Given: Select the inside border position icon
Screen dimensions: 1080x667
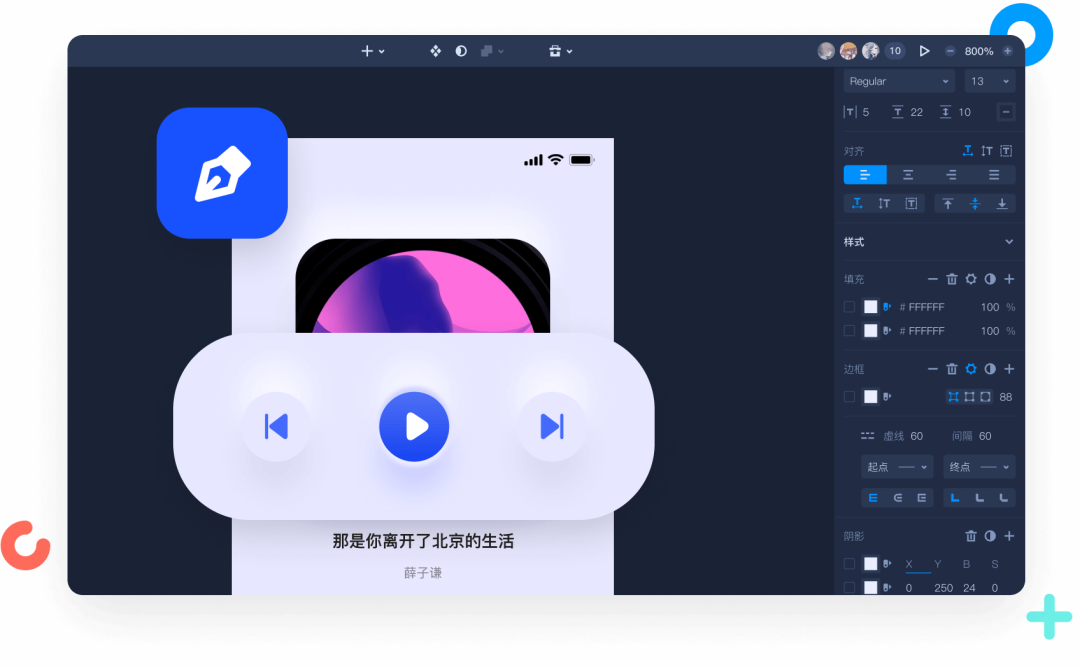Looking at the screenshot, I should point(953,397).
